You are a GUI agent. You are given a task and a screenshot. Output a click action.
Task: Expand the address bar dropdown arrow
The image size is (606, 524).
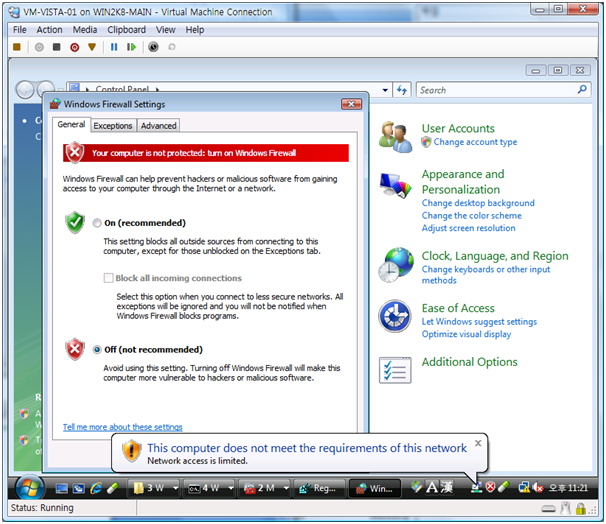click(x=385, y=90)
